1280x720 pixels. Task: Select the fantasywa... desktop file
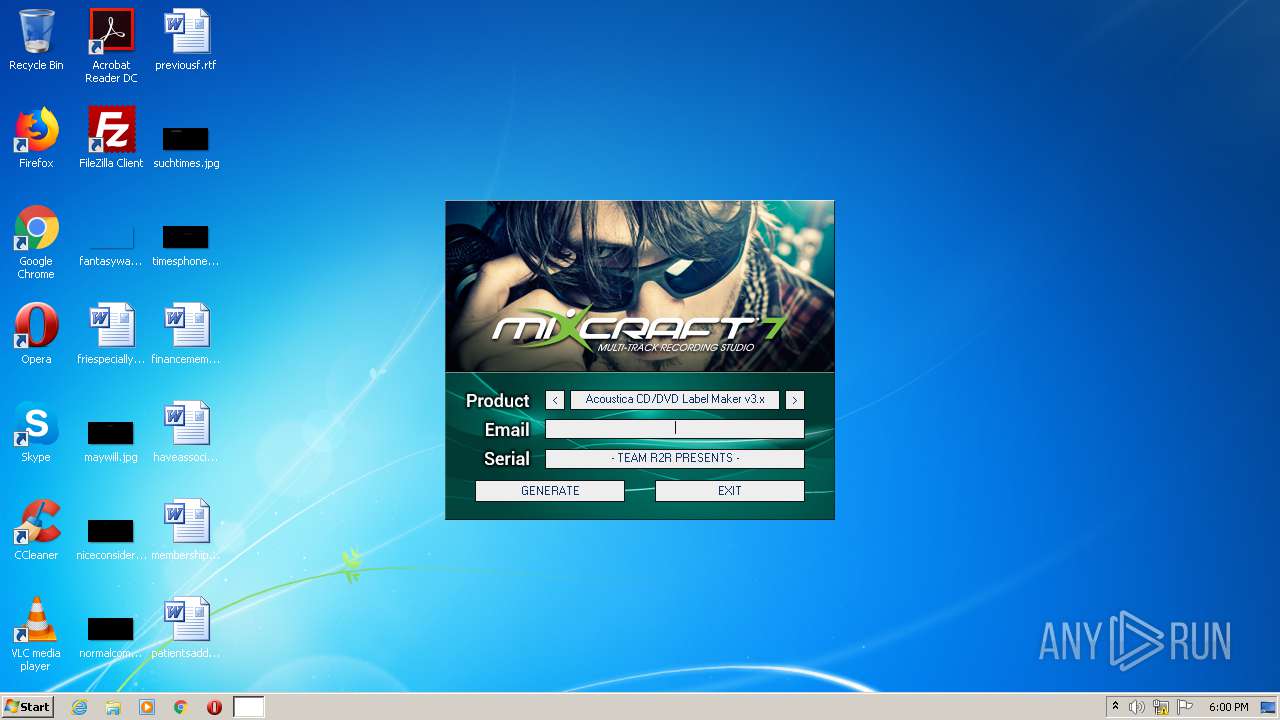click(x=111, y=246)
